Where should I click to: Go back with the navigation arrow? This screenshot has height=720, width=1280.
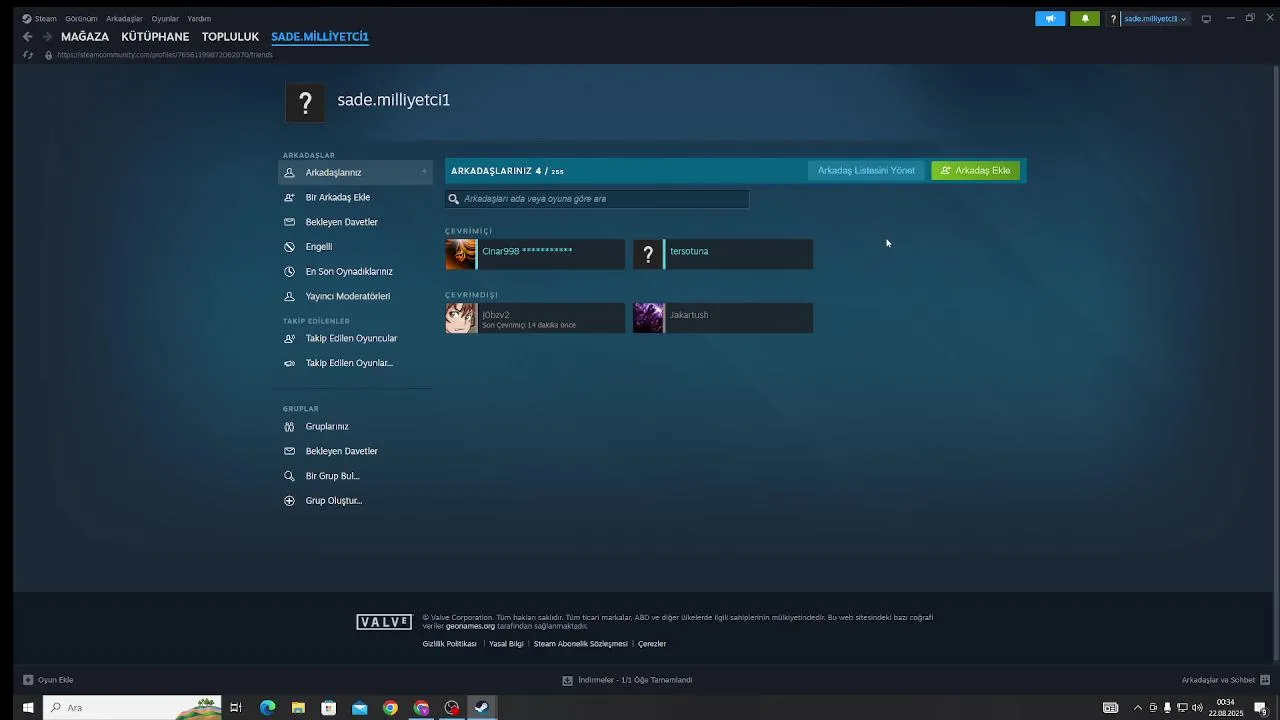coord(27,36)
